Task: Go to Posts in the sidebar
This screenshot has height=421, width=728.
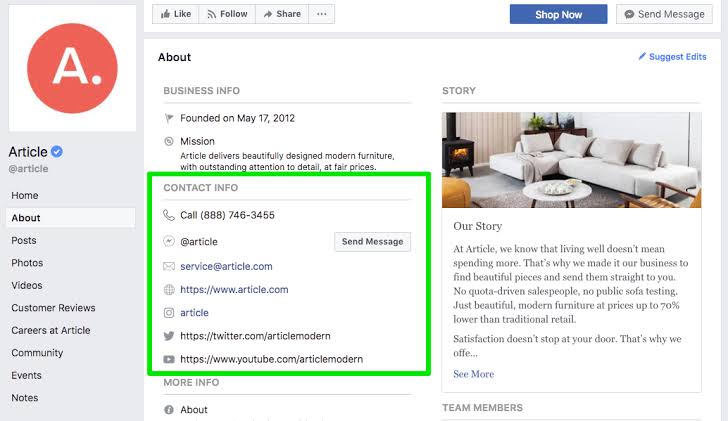Action: click(x=24, y=240)
